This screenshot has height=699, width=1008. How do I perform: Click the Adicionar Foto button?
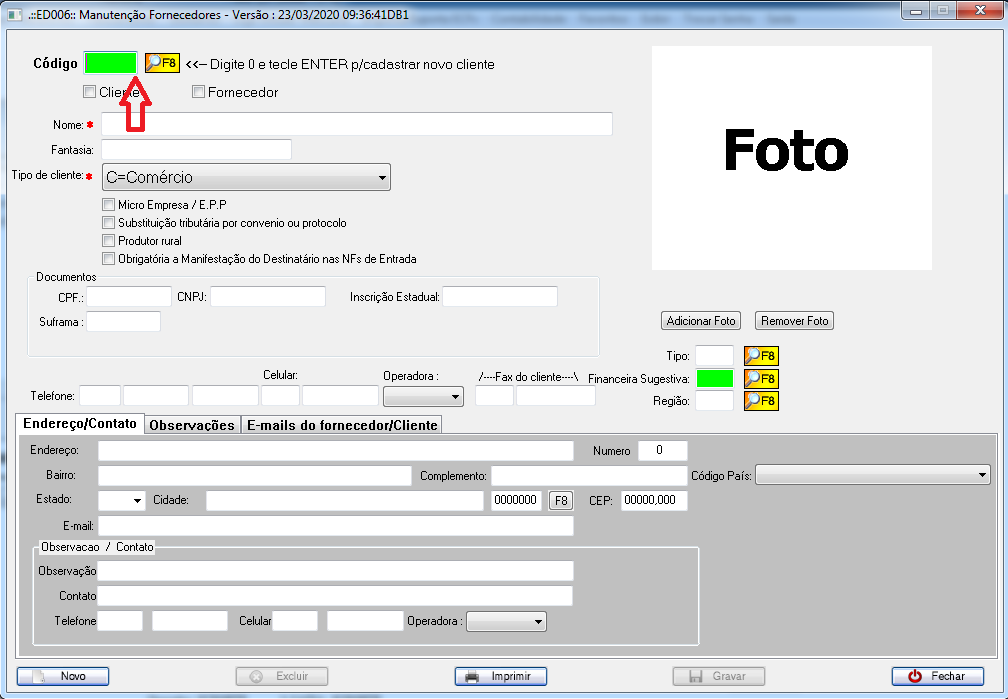tap(701, 321)
